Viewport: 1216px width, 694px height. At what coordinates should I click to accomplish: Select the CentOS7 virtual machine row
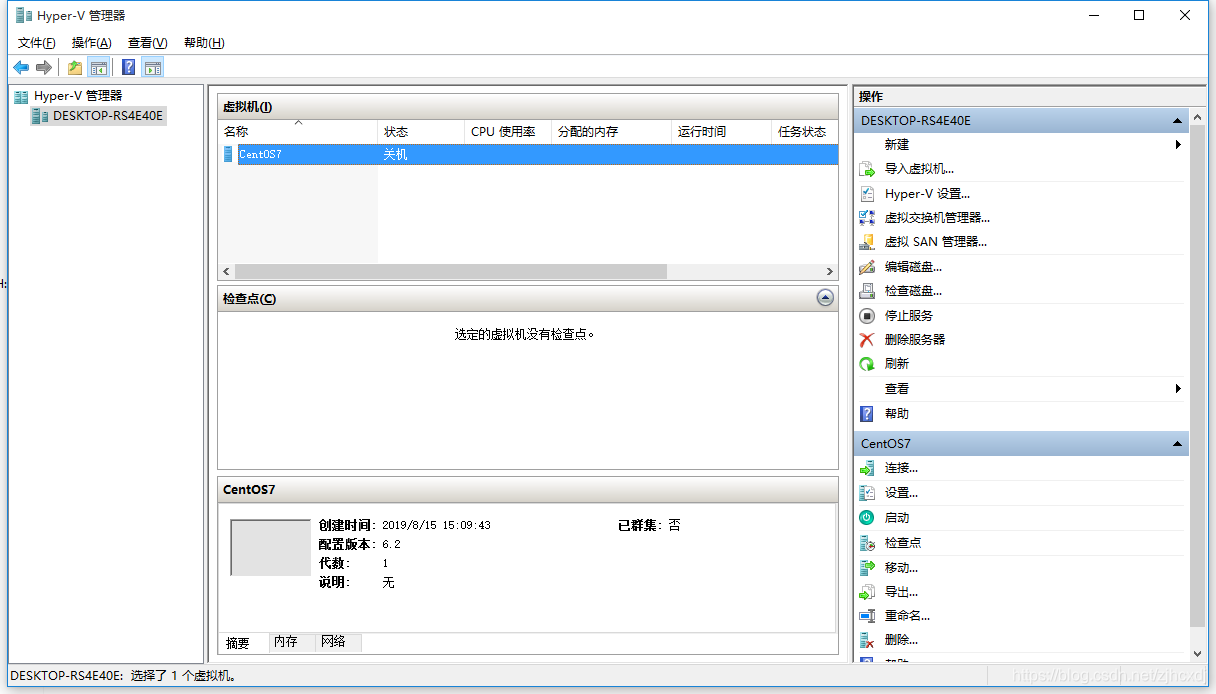[x=528, y=154]
